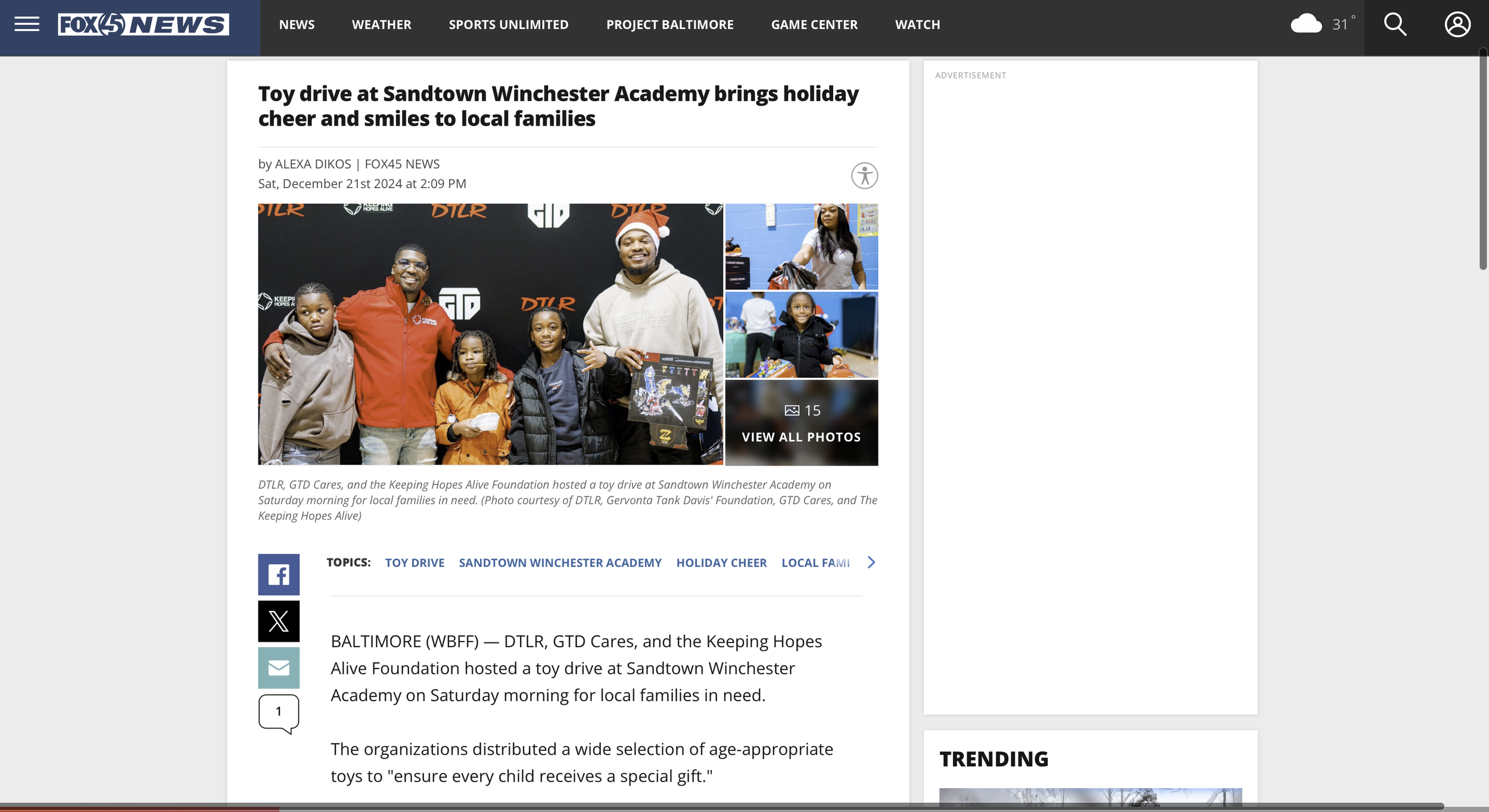This screenshot has height=812, width=1489.
Task: Open the user account profile icon
Action: [x=1457, y=24]
